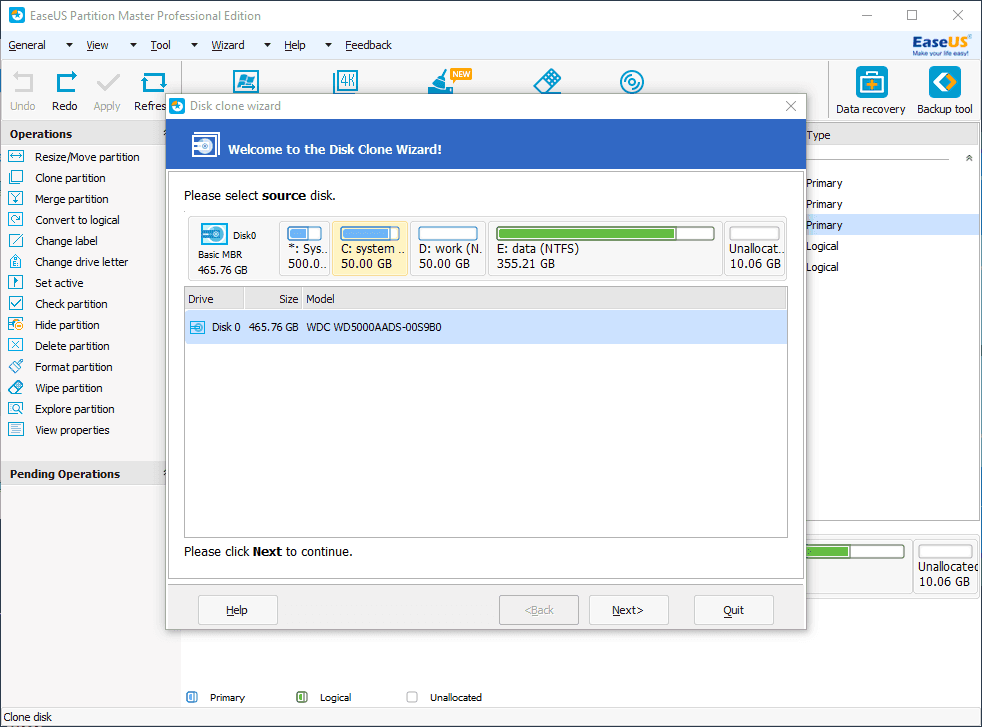This screenshot has width=982, height=727.
Task: Select the Disk 0 row in the drive list
Action: tap(400, 326)
